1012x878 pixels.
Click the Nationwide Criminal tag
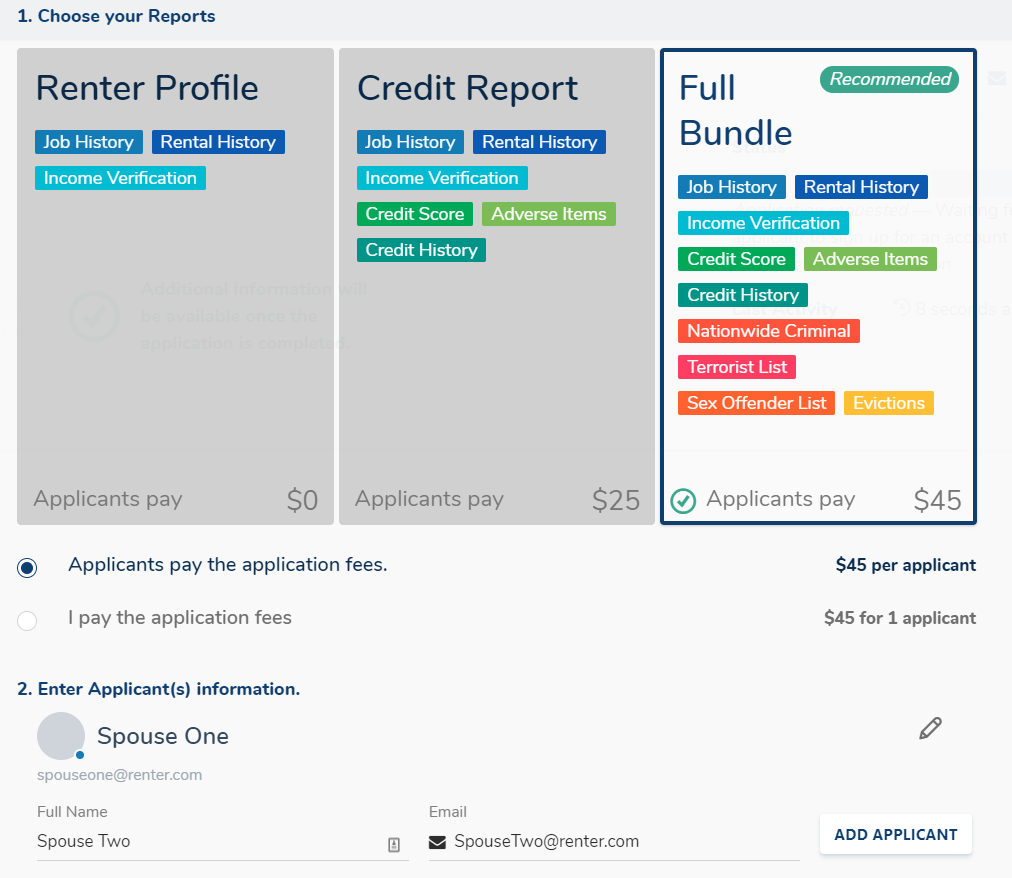click(x=768, y=331)
